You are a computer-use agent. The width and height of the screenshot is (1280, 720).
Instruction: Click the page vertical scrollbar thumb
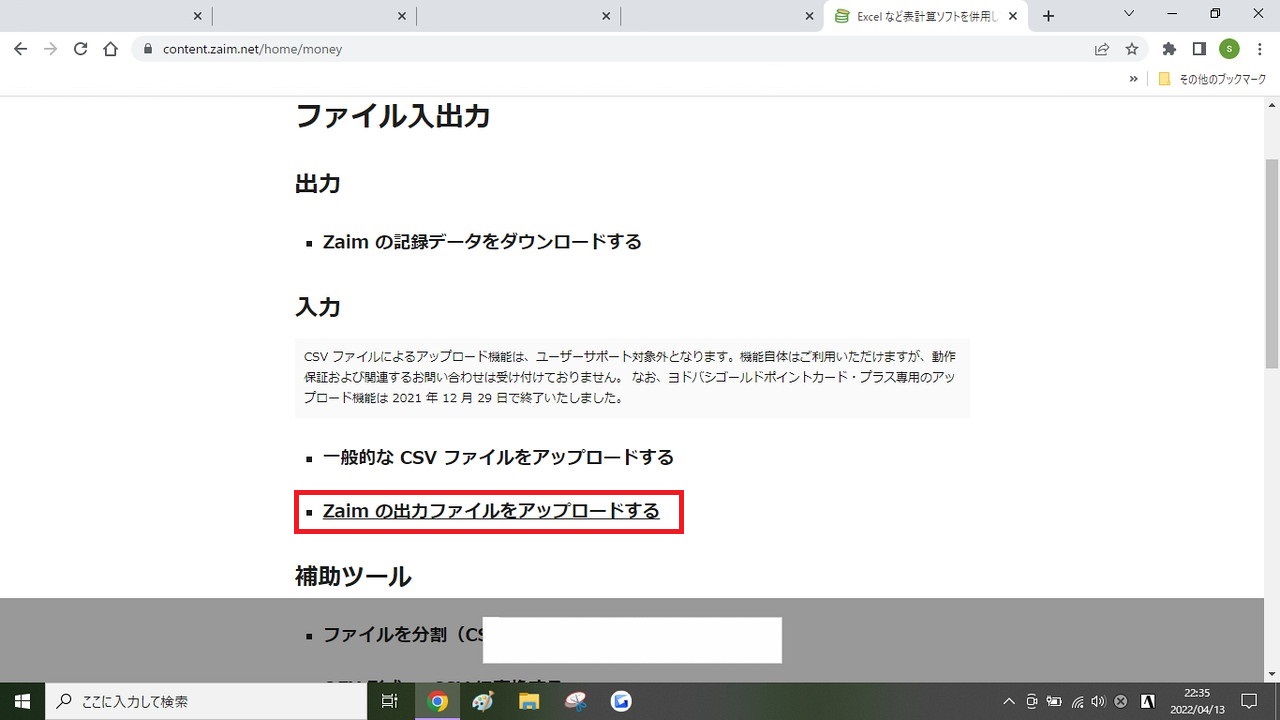1272,265
